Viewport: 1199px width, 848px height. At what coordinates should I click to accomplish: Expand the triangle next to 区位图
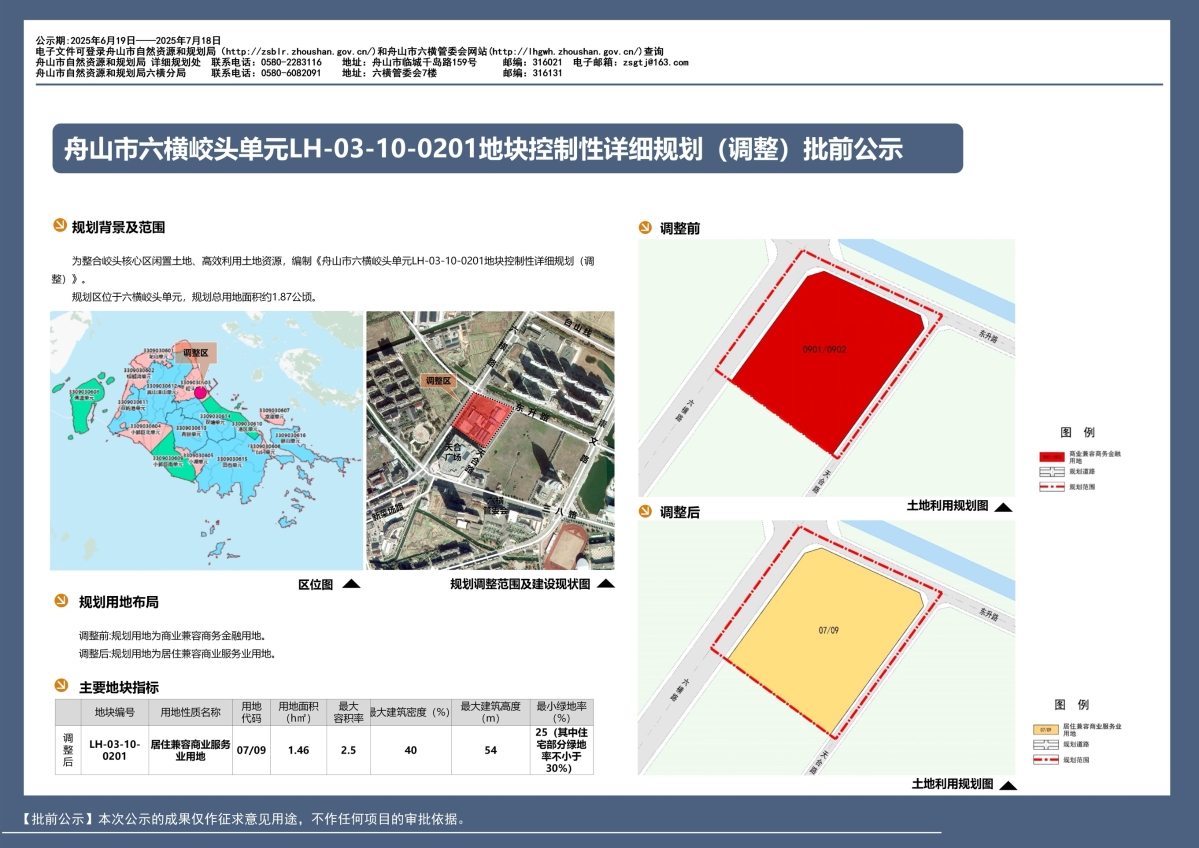pyautogui.click(x=351, y=582)
